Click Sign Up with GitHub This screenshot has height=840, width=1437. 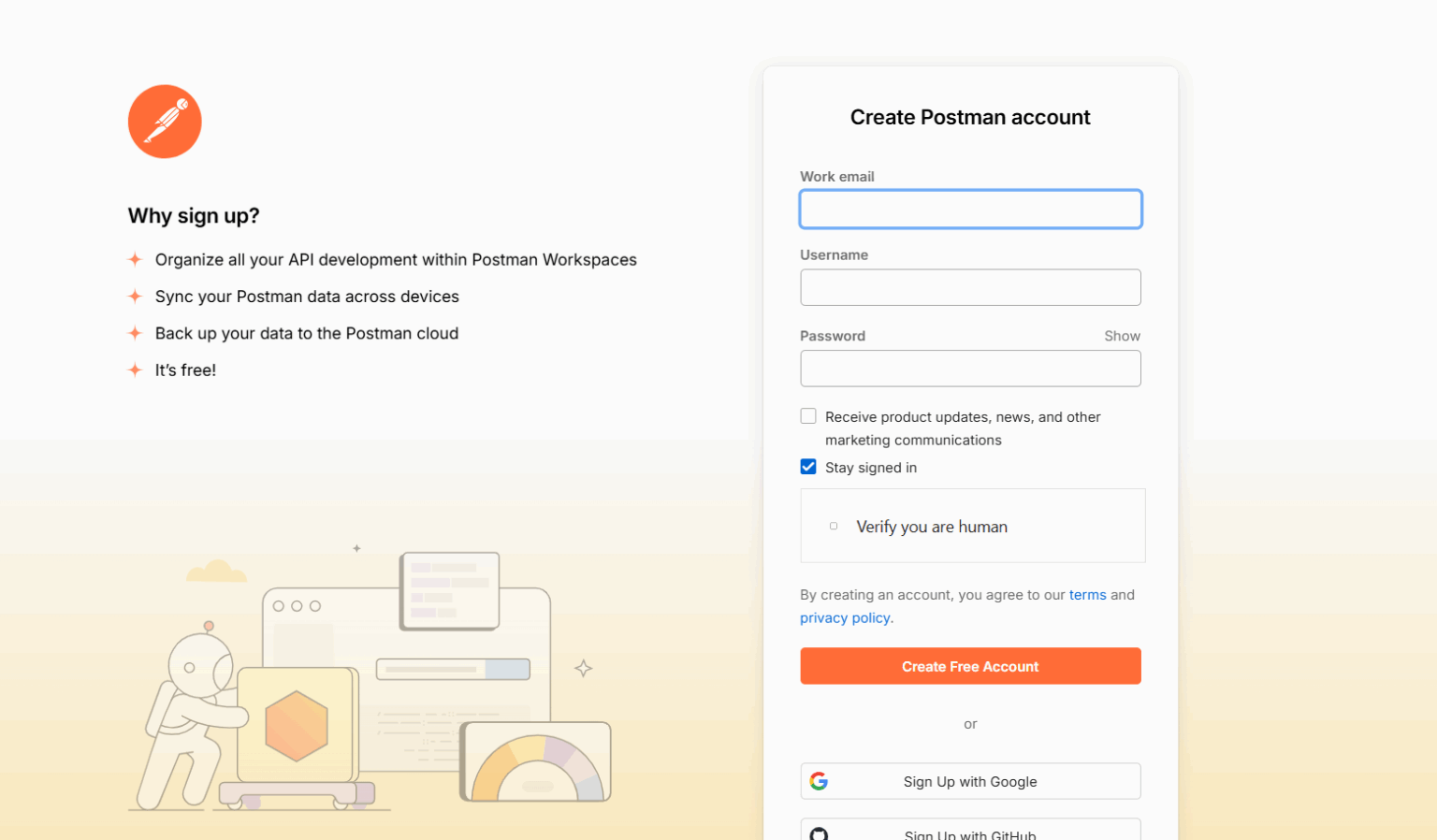(970, 833)
